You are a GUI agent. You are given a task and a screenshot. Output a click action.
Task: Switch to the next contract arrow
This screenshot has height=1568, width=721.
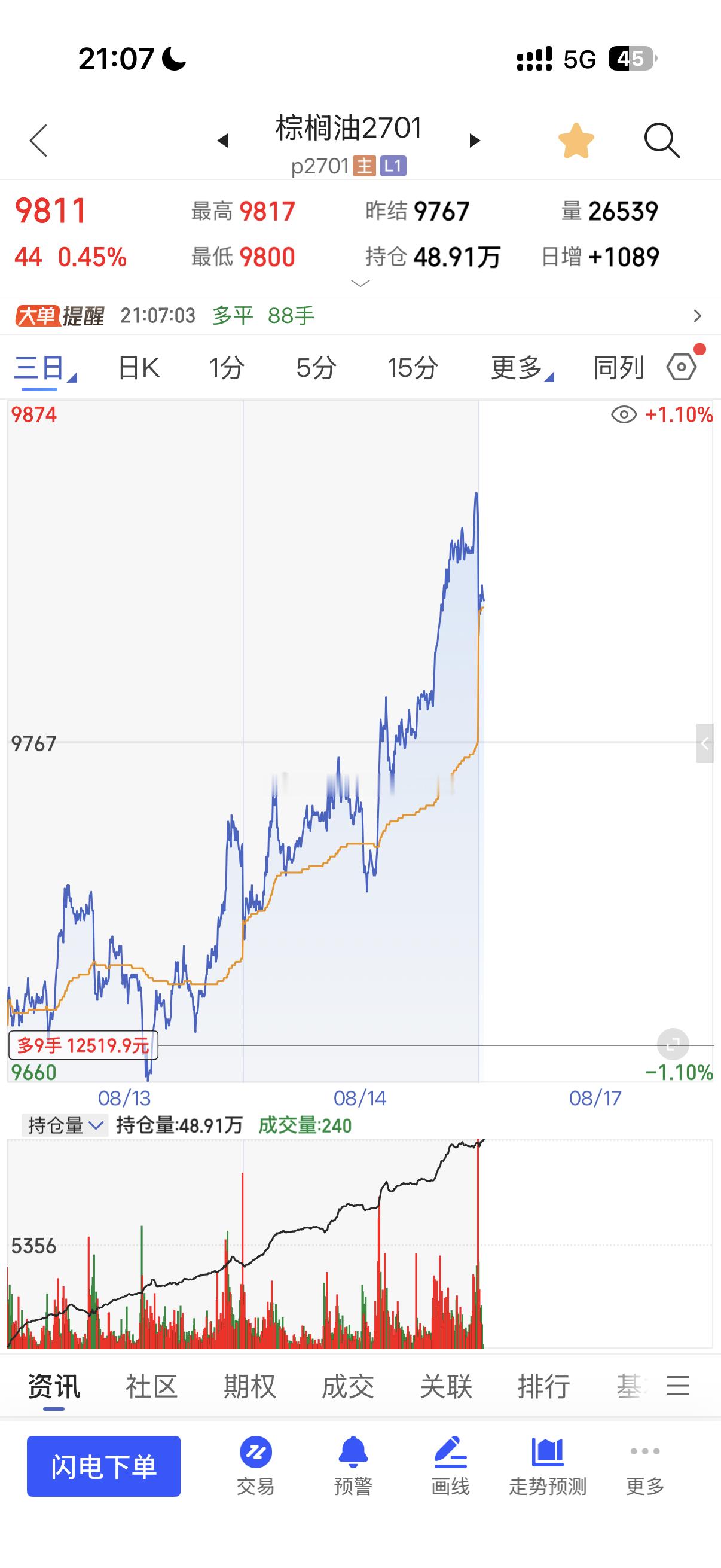(x=475, y=141)
